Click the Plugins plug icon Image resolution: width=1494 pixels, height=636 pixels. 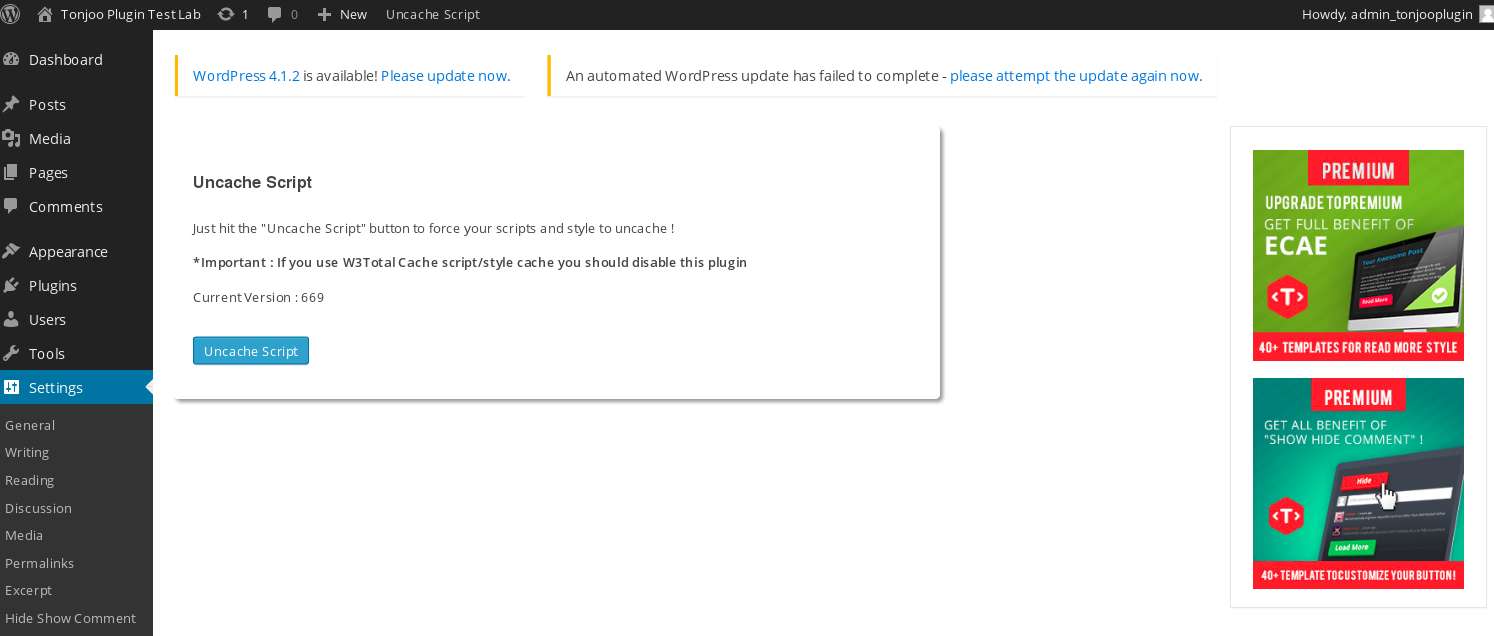(x=10, y=285)
